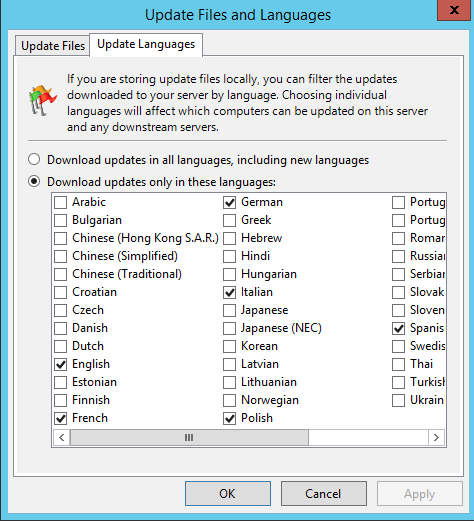Screen dimensions: 474x521
Task: Click the Cancel button
Action: [x=324, y=493]
